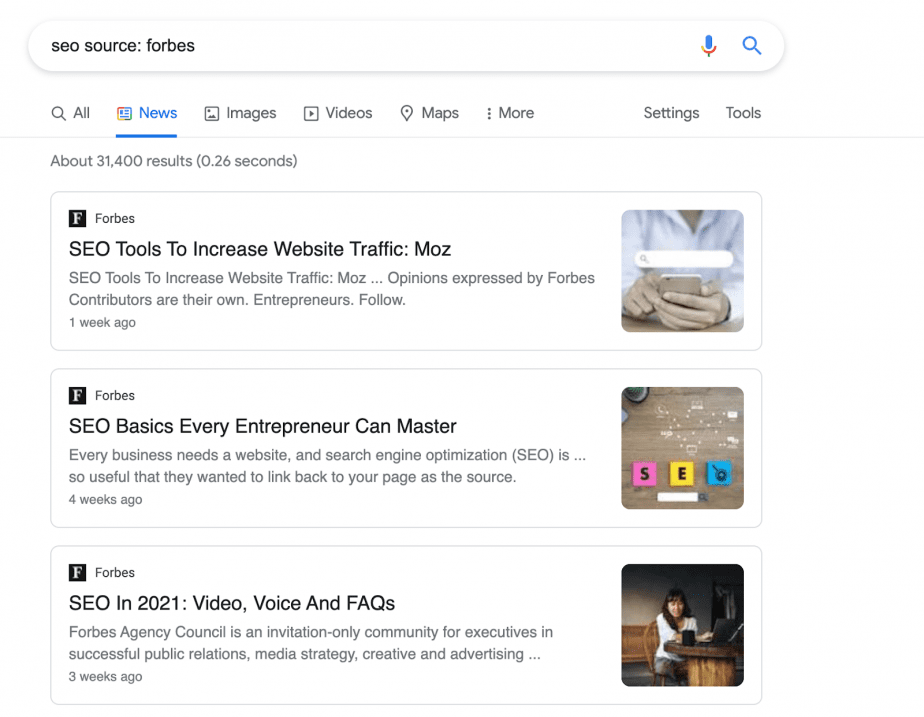
Task: Click '1 week ago' timestamp
Action: coord(102,322)
